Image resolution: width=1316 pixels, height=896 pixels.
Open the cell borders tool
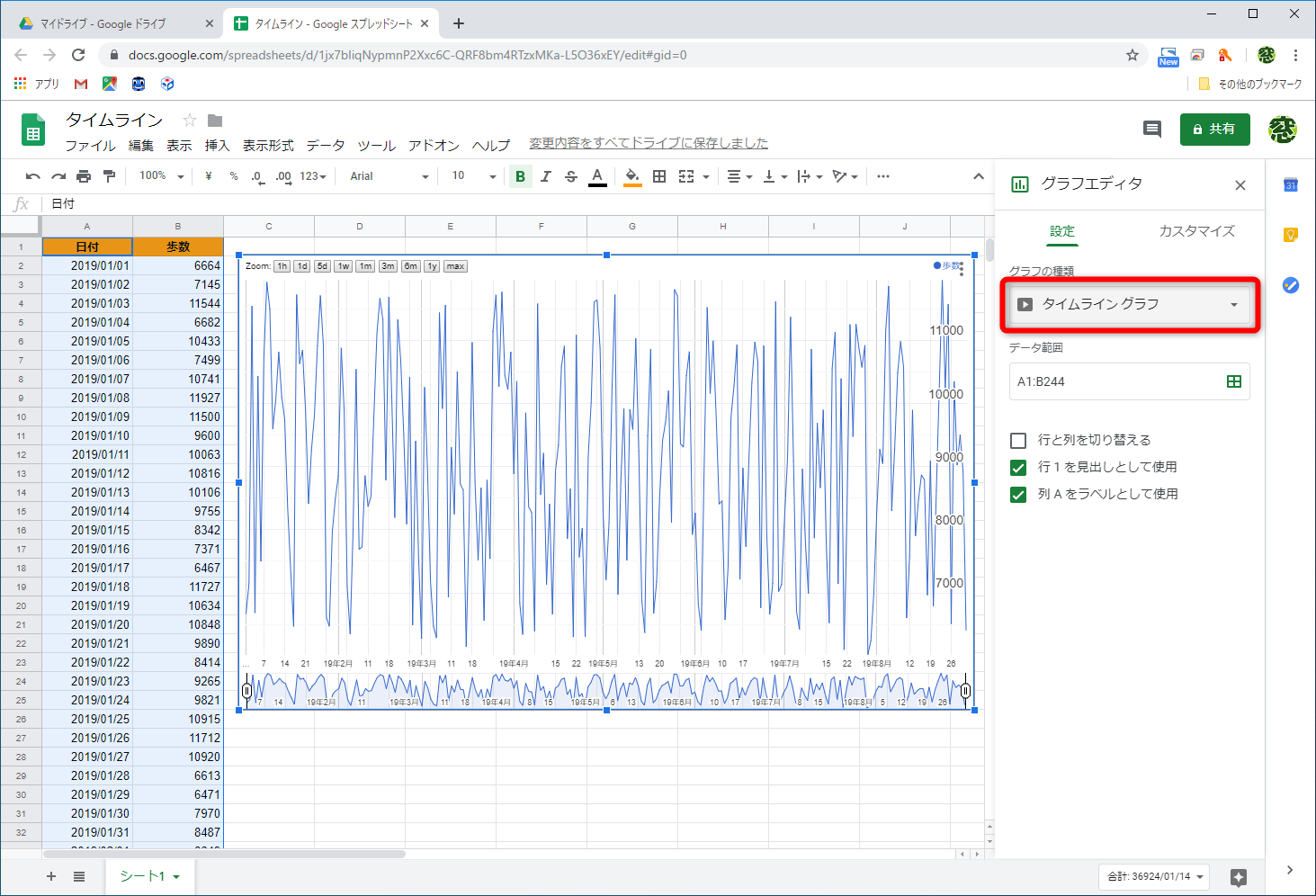pos(659,176)
